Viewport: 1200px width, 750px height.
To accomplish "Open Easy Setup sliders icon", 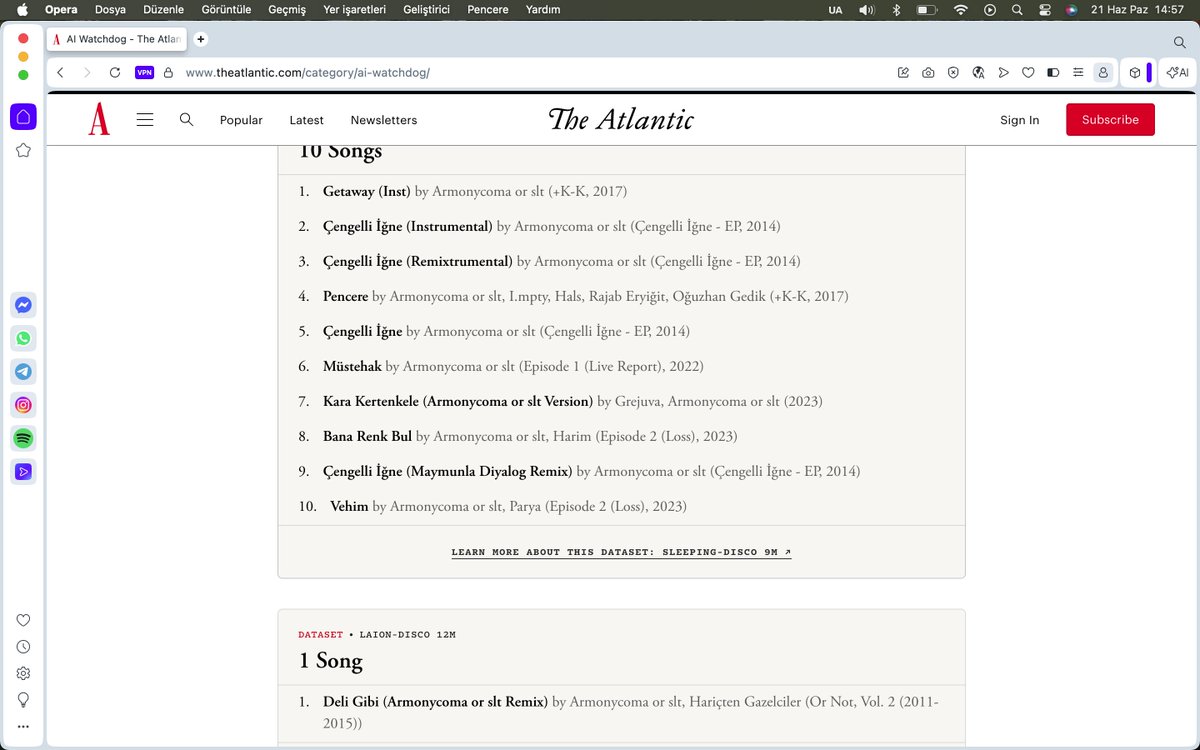I will tap(1078, 72).
